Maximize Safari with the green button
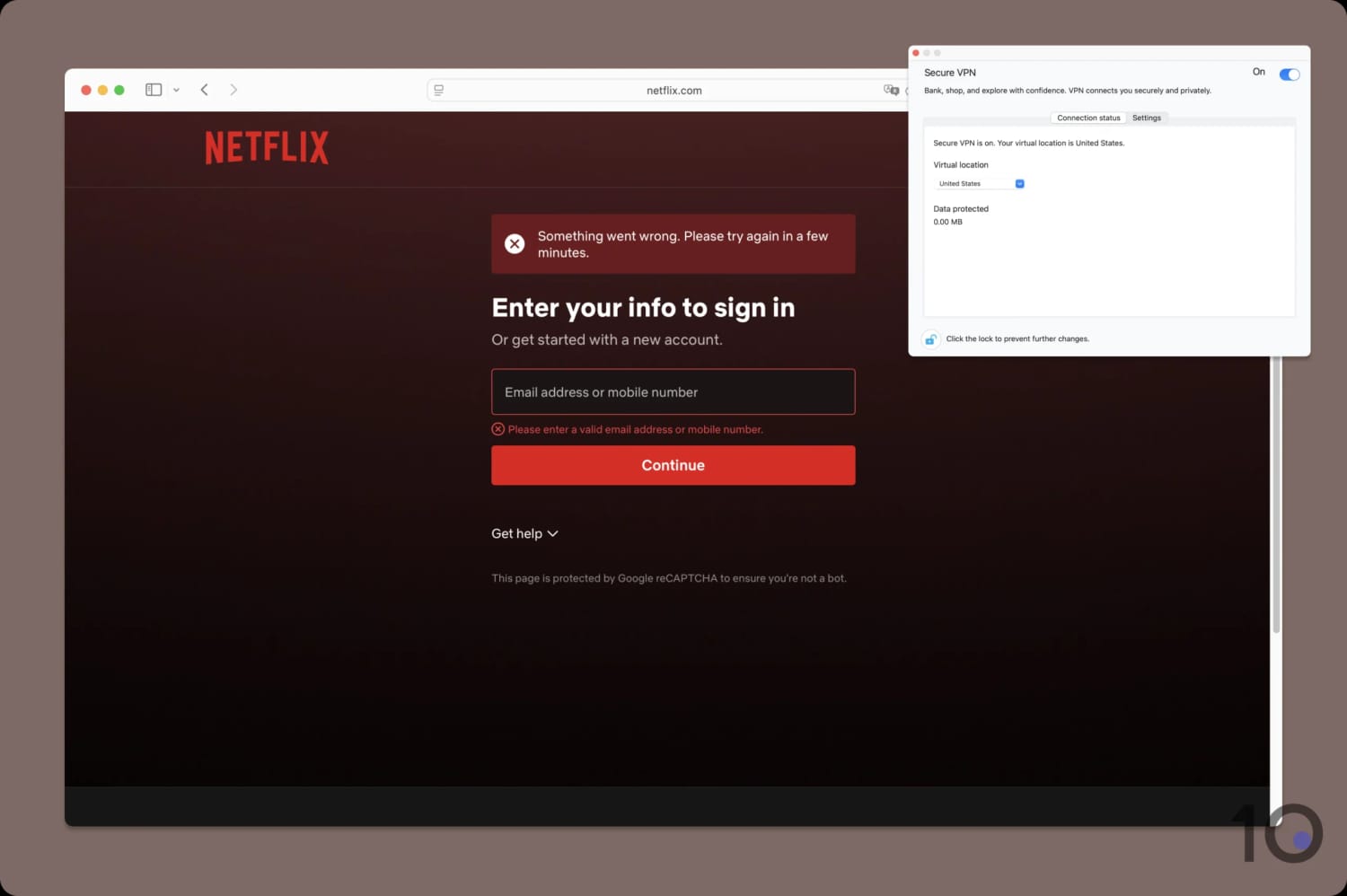1347x896 pixels. [119, 90]
